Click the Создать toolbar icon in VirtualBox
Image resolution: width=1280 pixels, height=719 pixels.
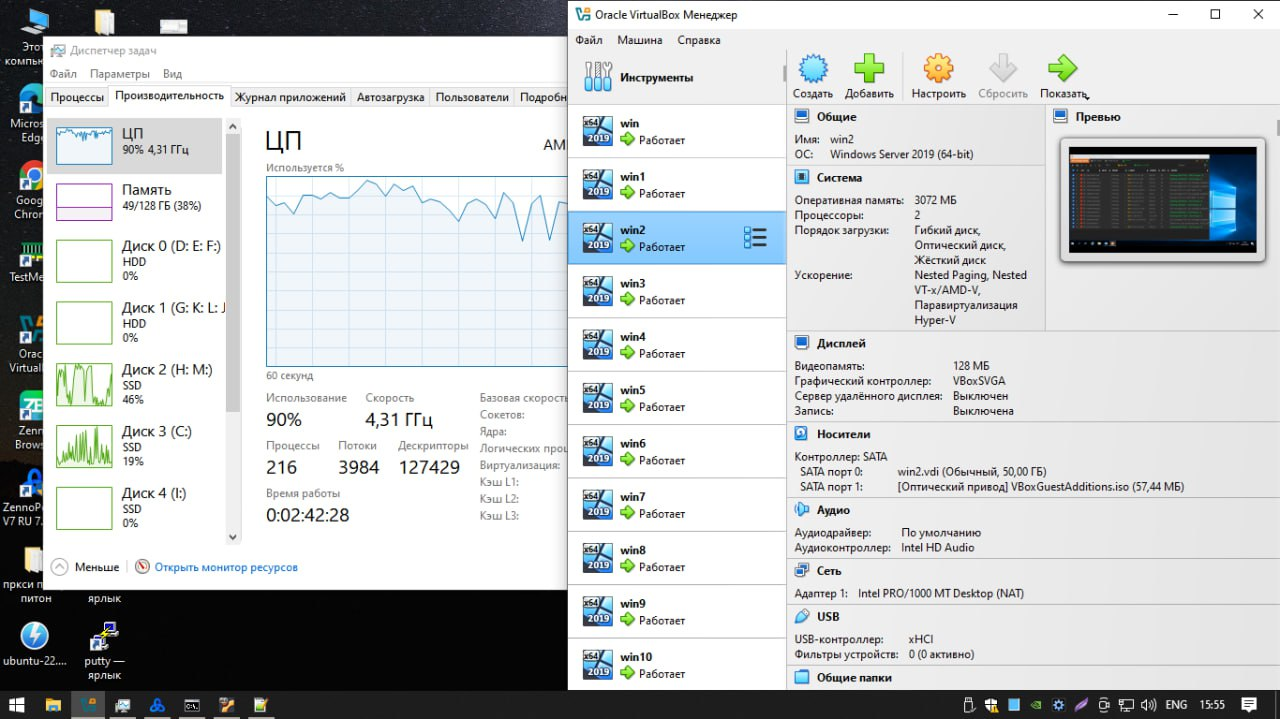click(813, 69)
